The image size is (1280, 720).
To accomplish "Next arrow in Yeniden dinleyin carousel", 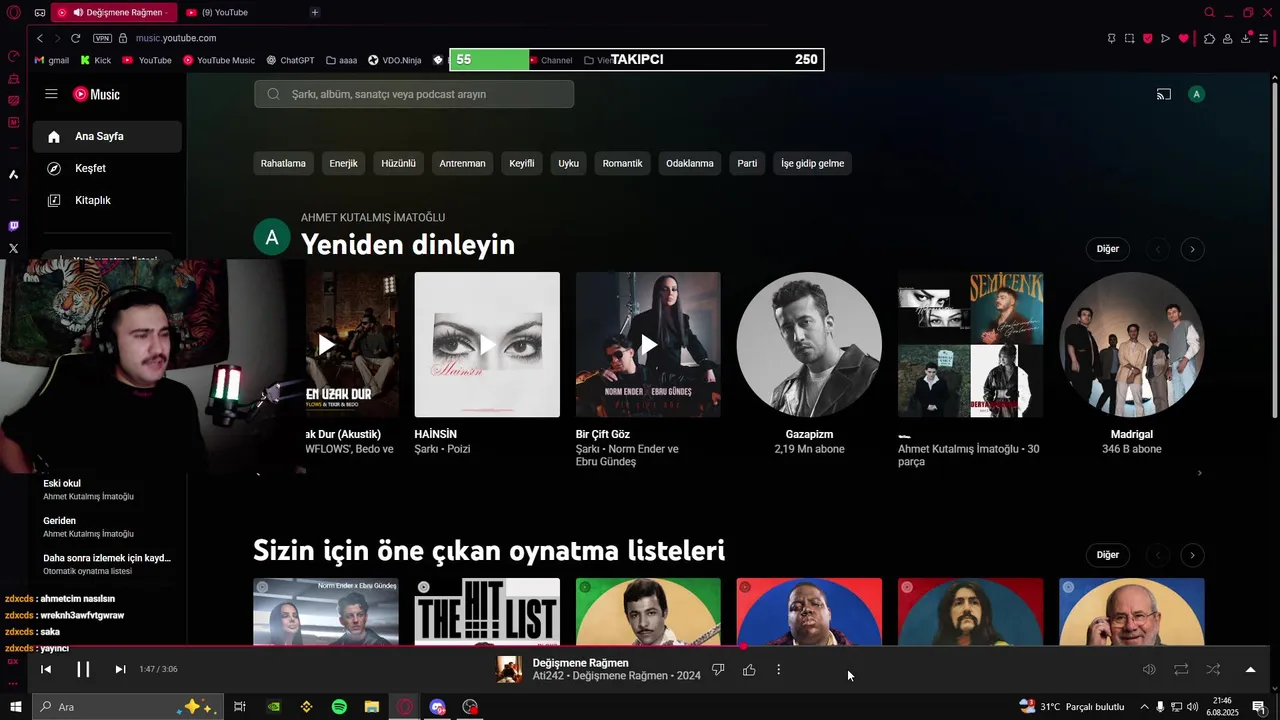I will (1192, 249).
